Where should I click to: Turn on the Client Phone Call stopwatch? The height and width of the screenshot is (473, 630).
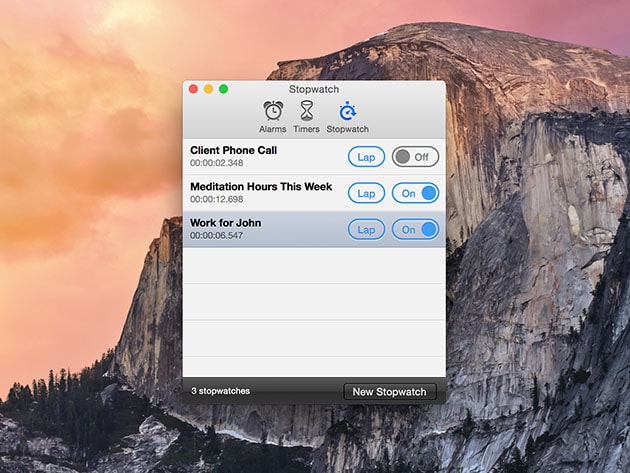point(415,157)
